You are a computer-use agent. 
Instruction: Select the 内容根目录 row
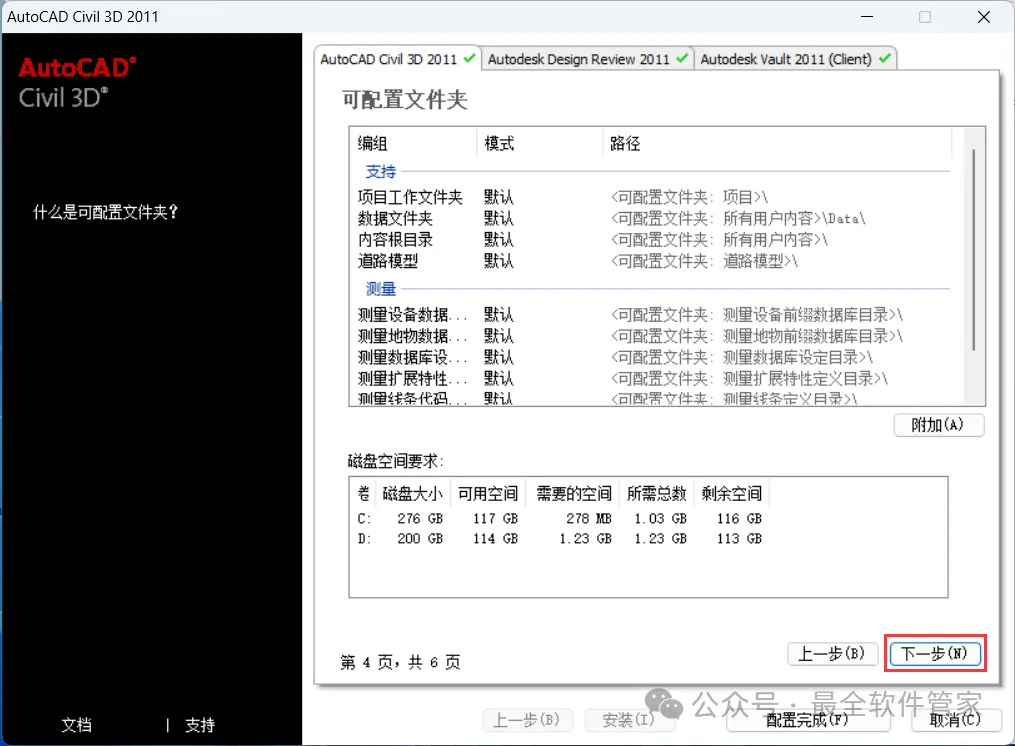[654, 240]
